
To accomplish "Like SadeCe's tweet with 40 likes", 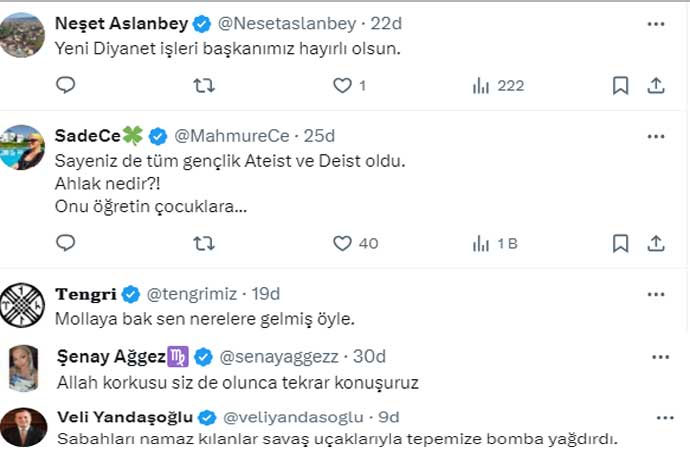I will click(343, 243).
